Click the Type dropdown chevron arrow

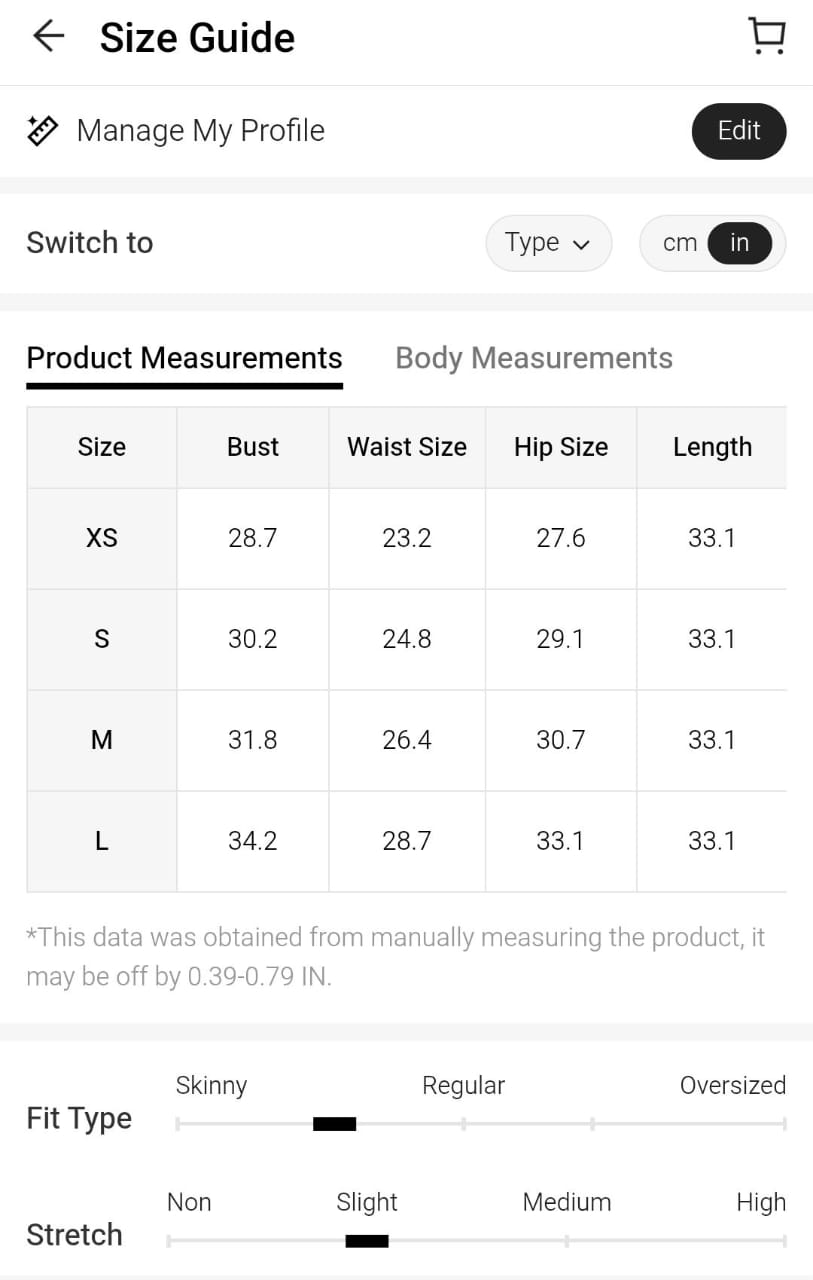582,245
